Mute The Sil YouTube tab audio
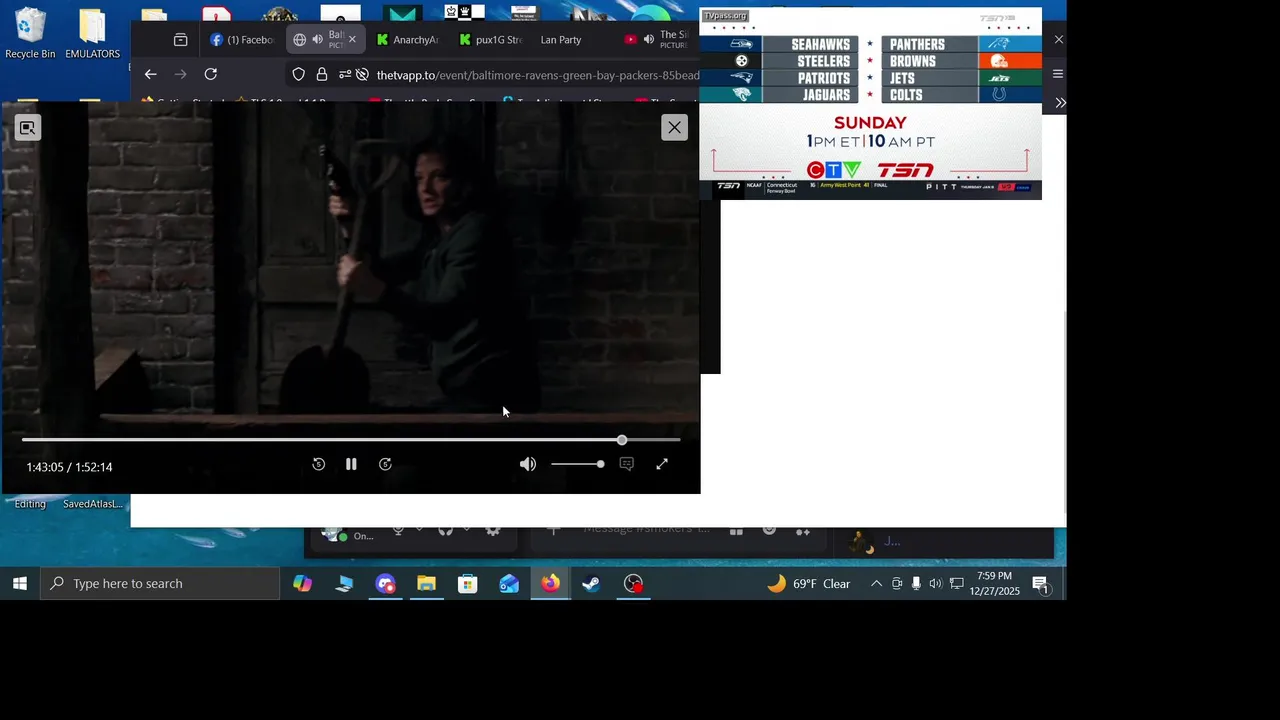The width and height of the screenshot is (1280, 720). [648, 40]
